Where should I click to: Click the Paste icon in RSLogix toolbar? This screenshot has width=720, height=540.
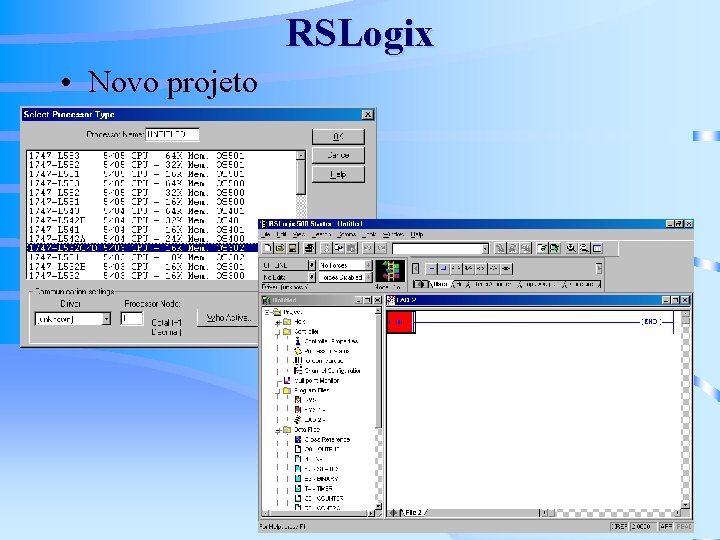(x=351, y=248)
